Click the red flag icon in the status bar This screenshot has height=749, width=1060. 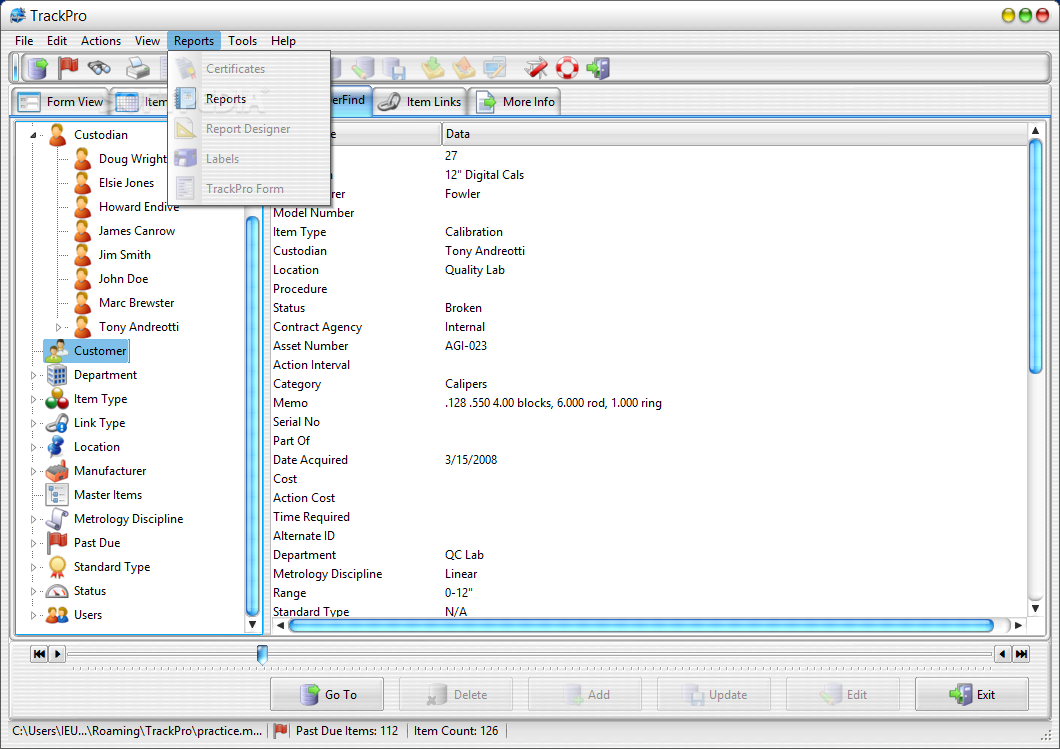click(281, 731)
